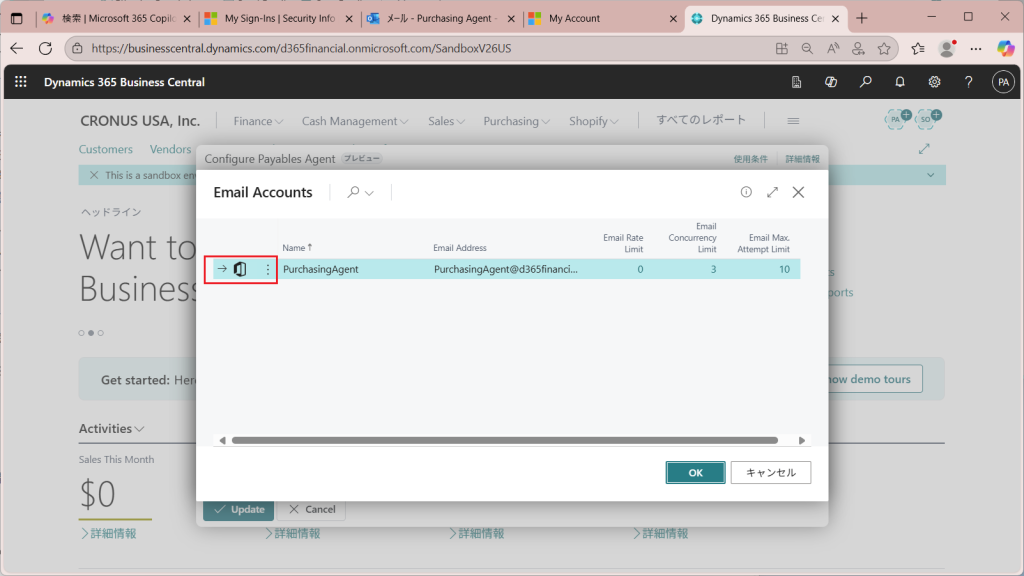Expand the Purchasing menu
1024x576 pixels.
click(x=517, y=121)
